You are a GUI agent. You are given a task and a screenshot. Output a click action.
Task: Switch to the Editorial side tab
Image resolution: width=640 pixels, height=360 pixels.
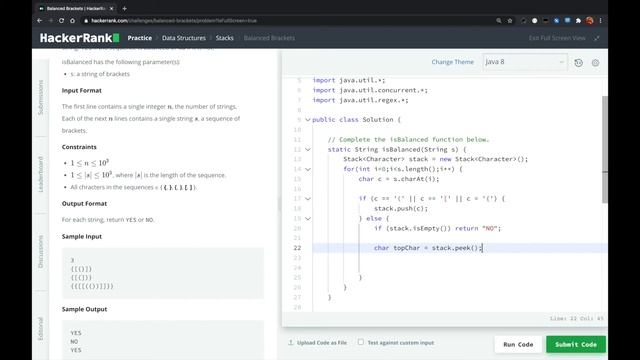(40, 329)
